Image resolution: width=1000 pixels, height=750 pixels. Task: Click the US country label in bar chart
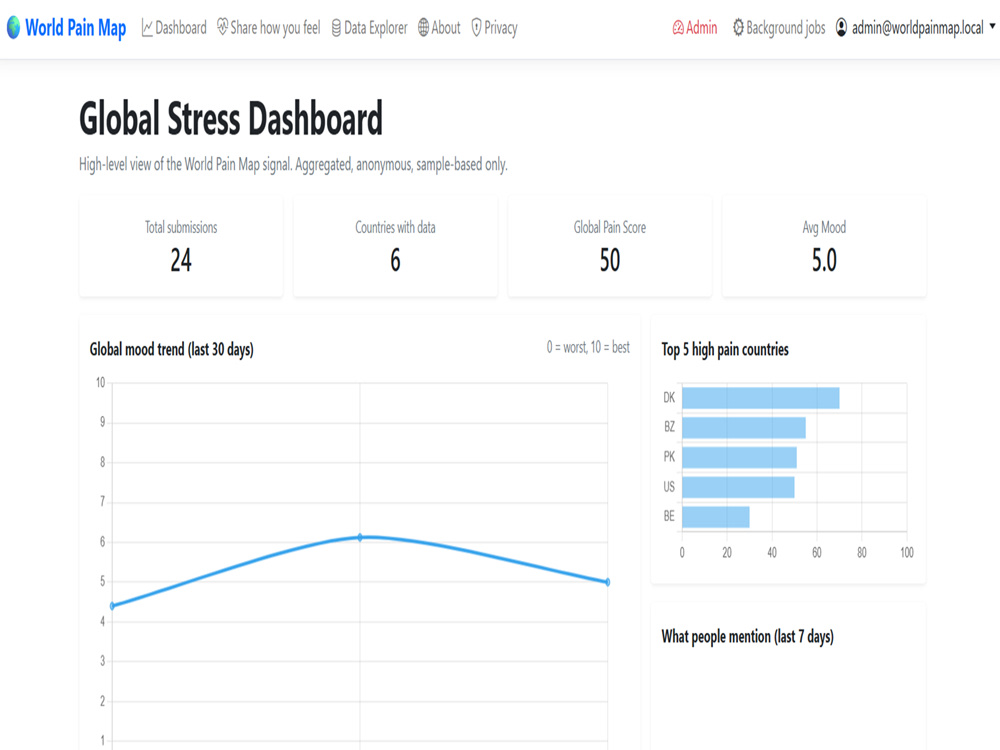(x=669, y=487)
